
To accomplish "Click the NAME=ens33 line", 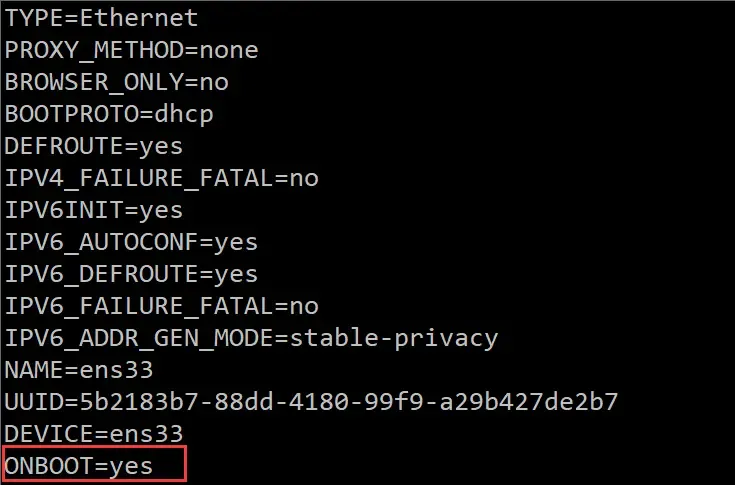I will [94, 370].
